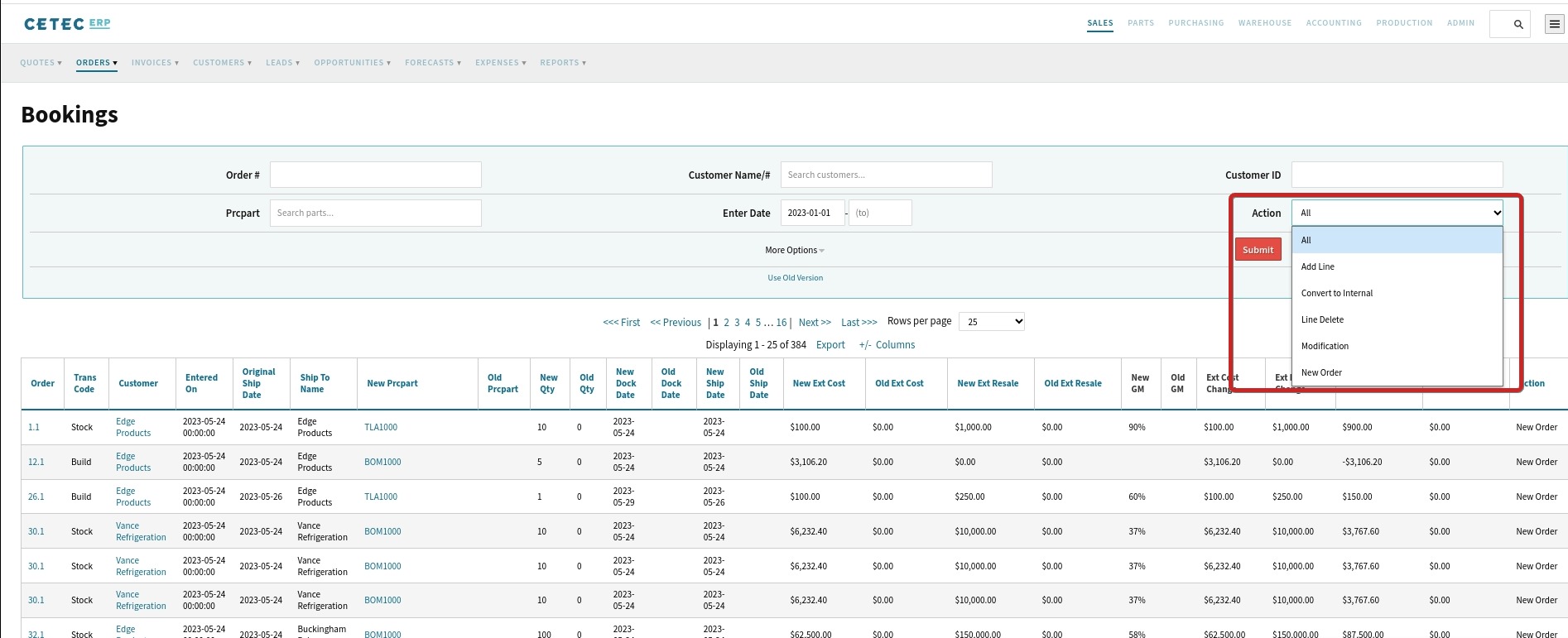Viewport: 1568px width, 638px height.
Task: Expand the Customers submenu
Action: coord(223,63)
